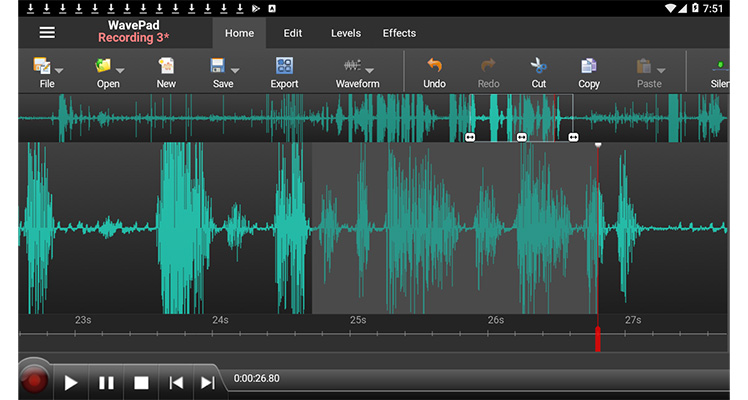
Task: Switch to the Home tab
Action: (x=239, y=33)
